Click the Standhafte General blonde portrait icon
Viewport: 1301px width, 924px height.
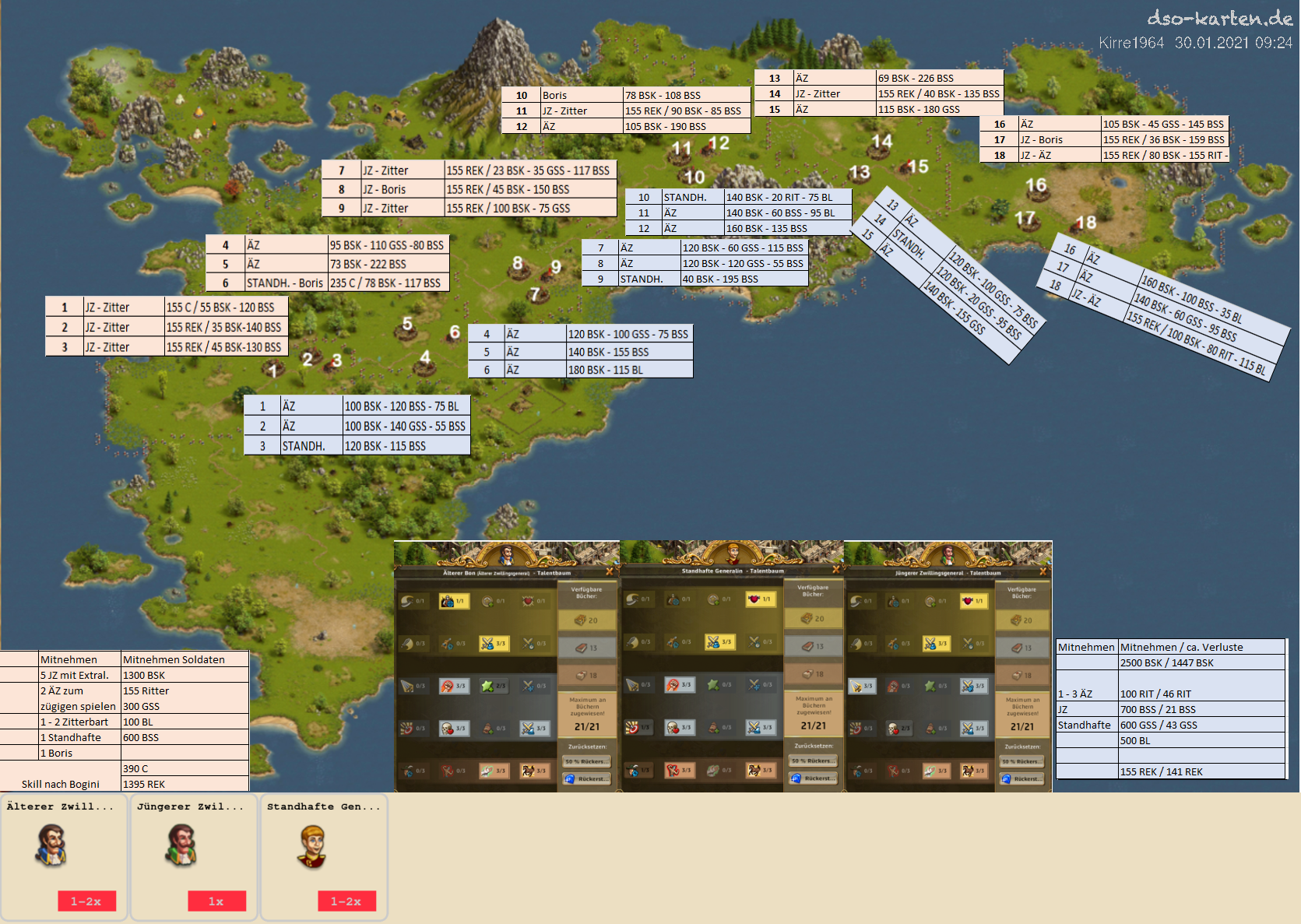click(x=311, y=846)
